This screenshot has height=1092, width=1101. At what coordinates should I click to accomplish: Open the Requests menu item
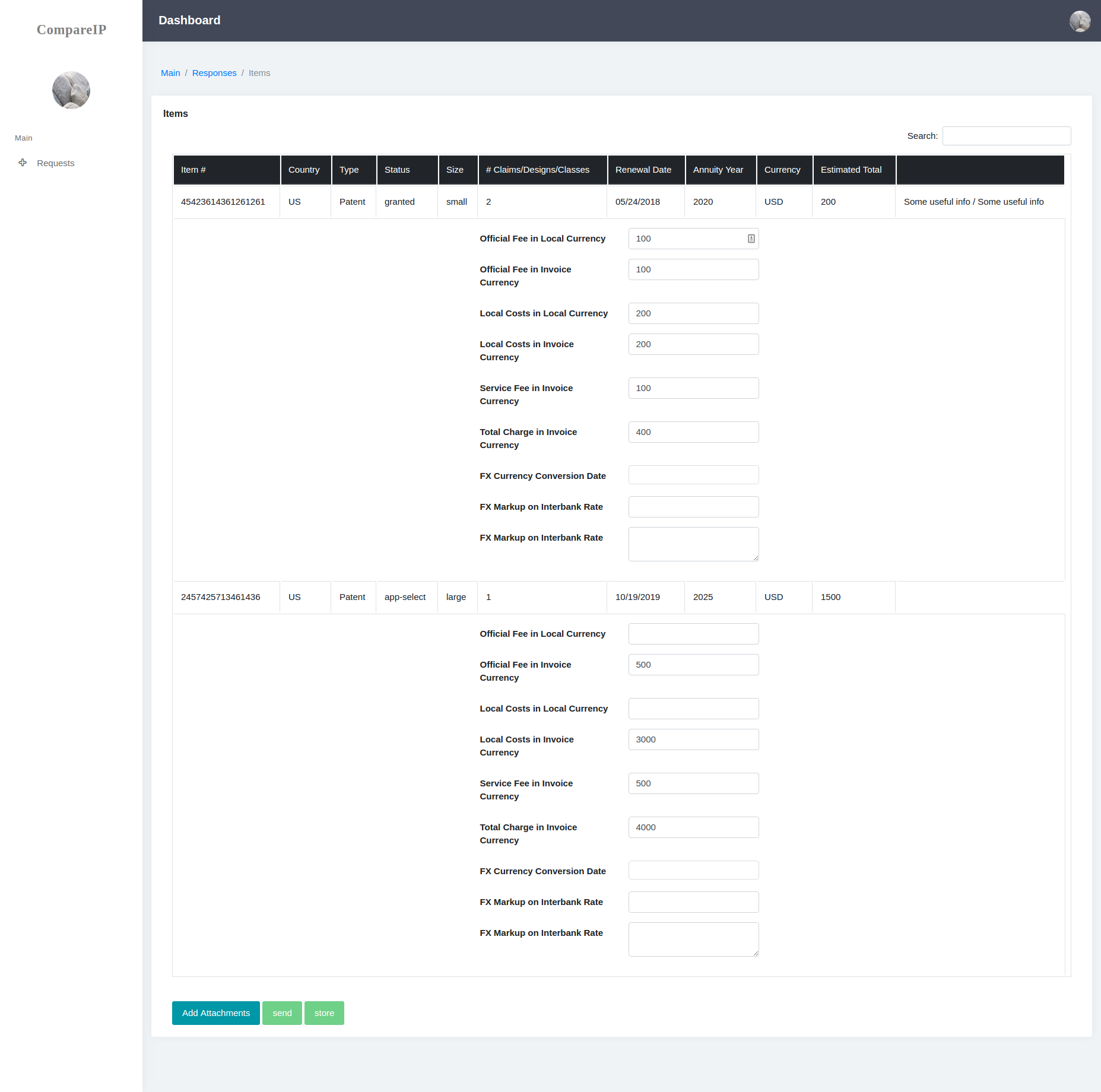55,163
